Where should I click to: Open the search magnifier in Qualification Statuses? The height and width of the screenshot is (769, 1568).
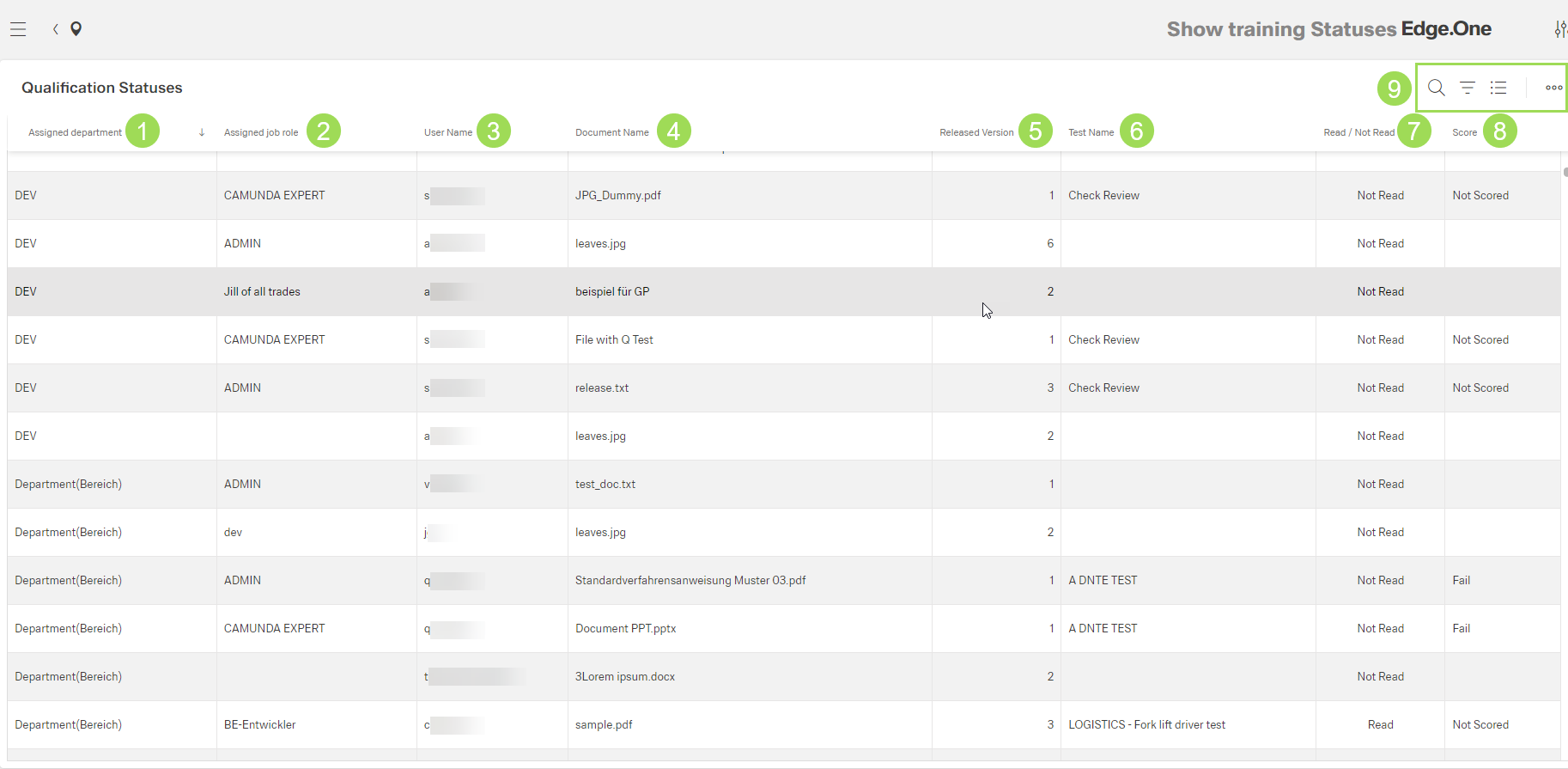tap(1436, 88)
